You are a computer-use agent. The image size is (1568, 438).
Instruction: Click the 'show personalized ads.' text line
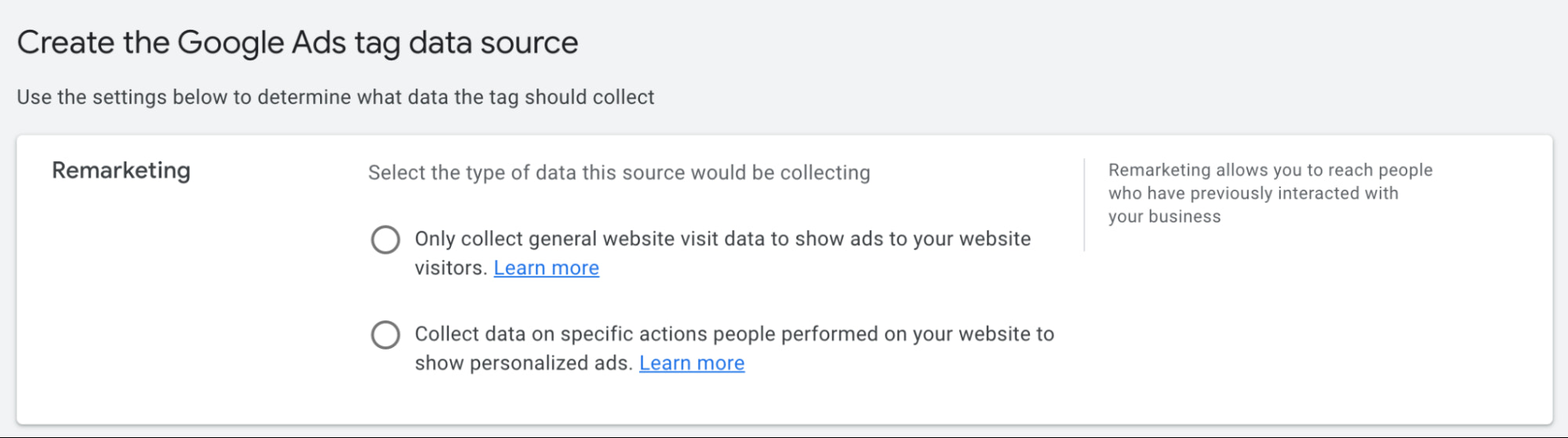point(523,364)
